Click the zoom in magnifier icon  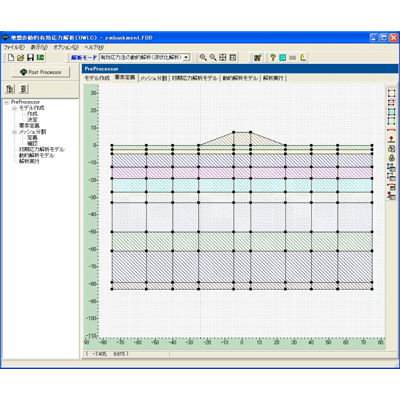click(x=203, y=57)
